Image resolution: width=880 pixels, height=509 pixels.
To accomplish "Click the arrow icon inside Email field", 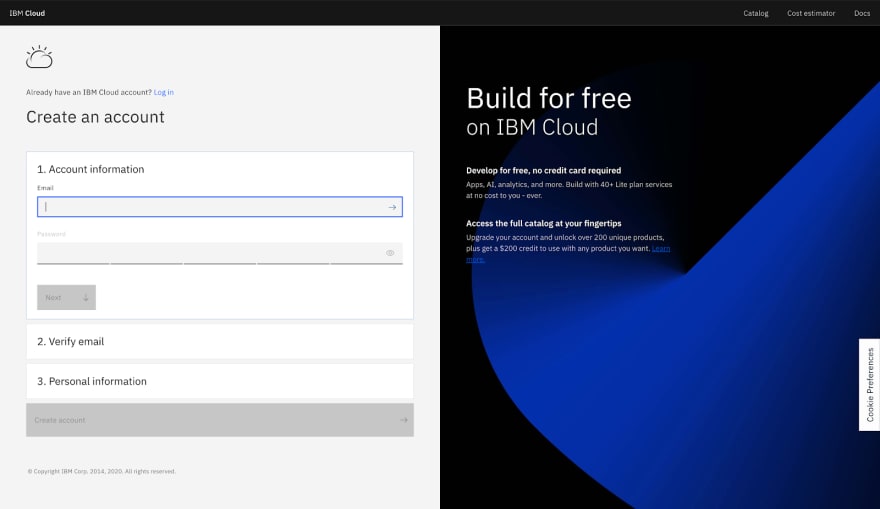I will click(x=392, y=207).
